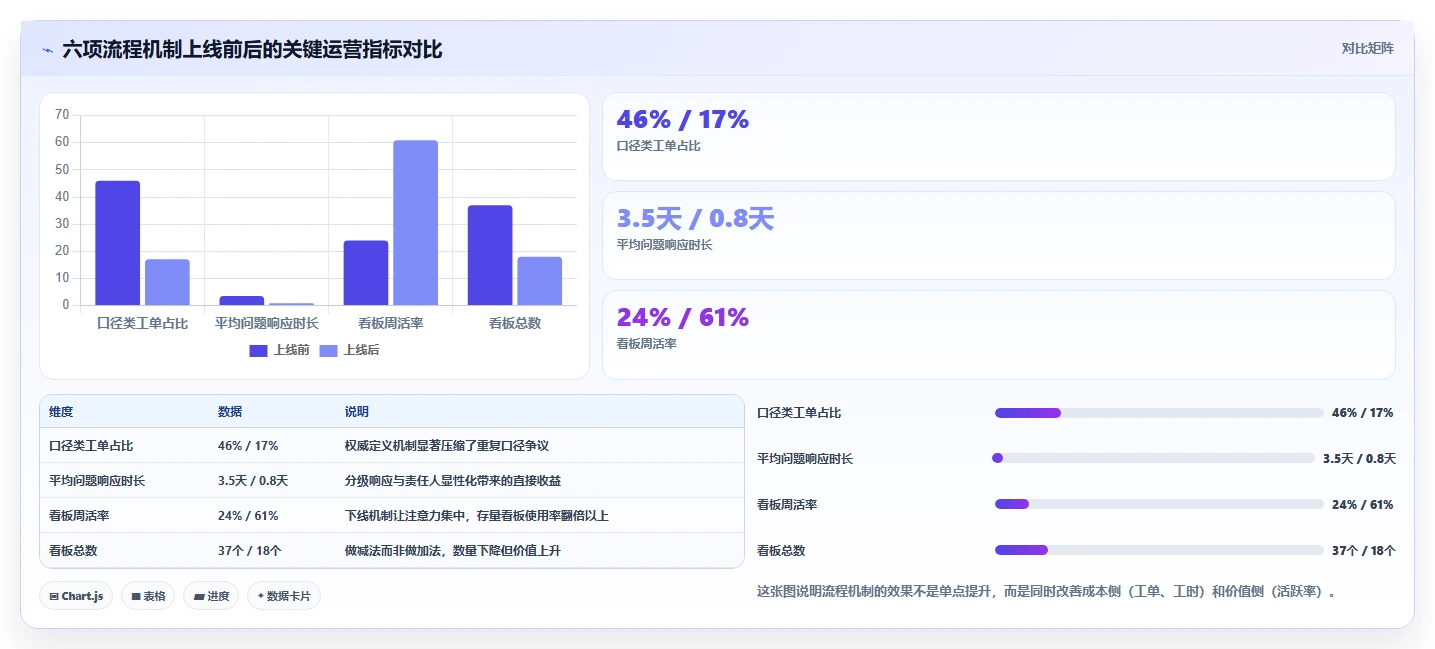
Task: Click the chart x-axis label 看板总数
Action: coord(515,323)
